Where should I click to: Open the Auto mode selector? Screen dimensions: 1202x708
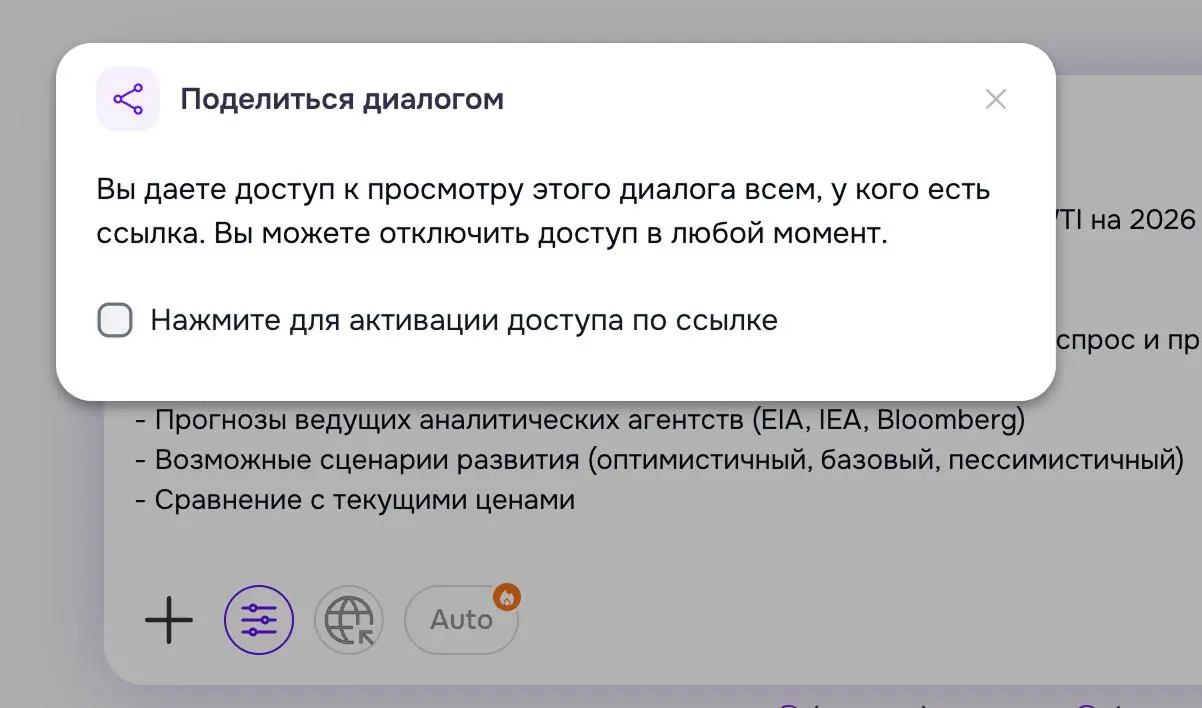461,620
